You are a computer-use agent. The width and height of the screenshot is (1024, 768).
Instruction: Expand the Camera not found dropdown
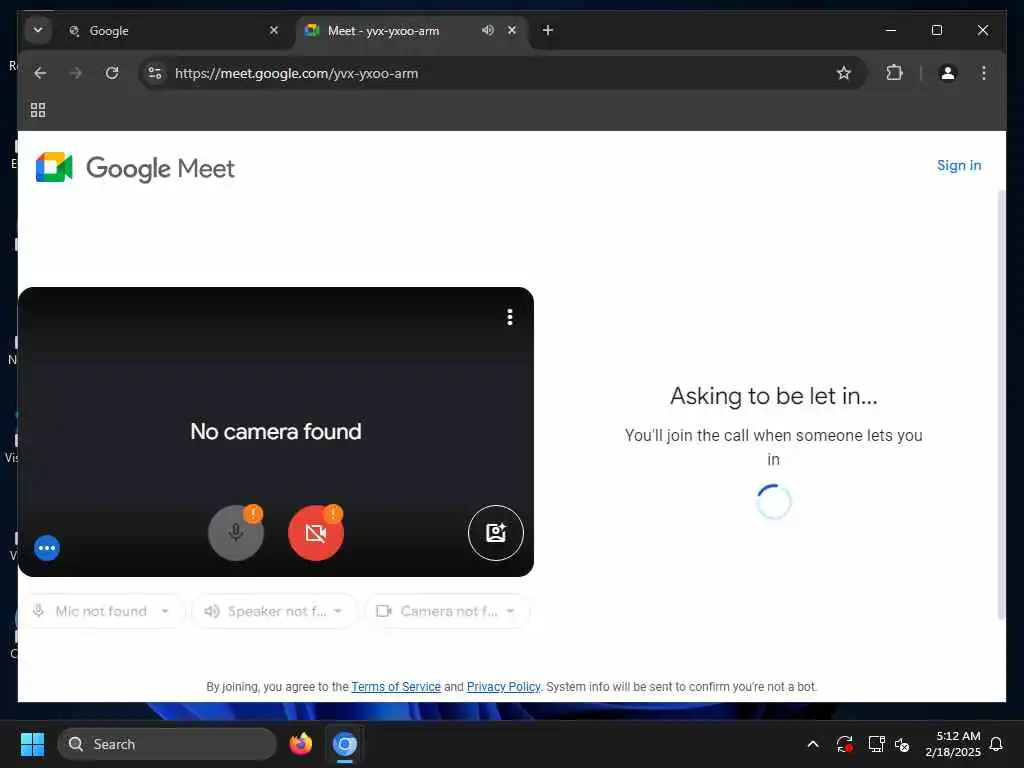(x=447, y=611)
